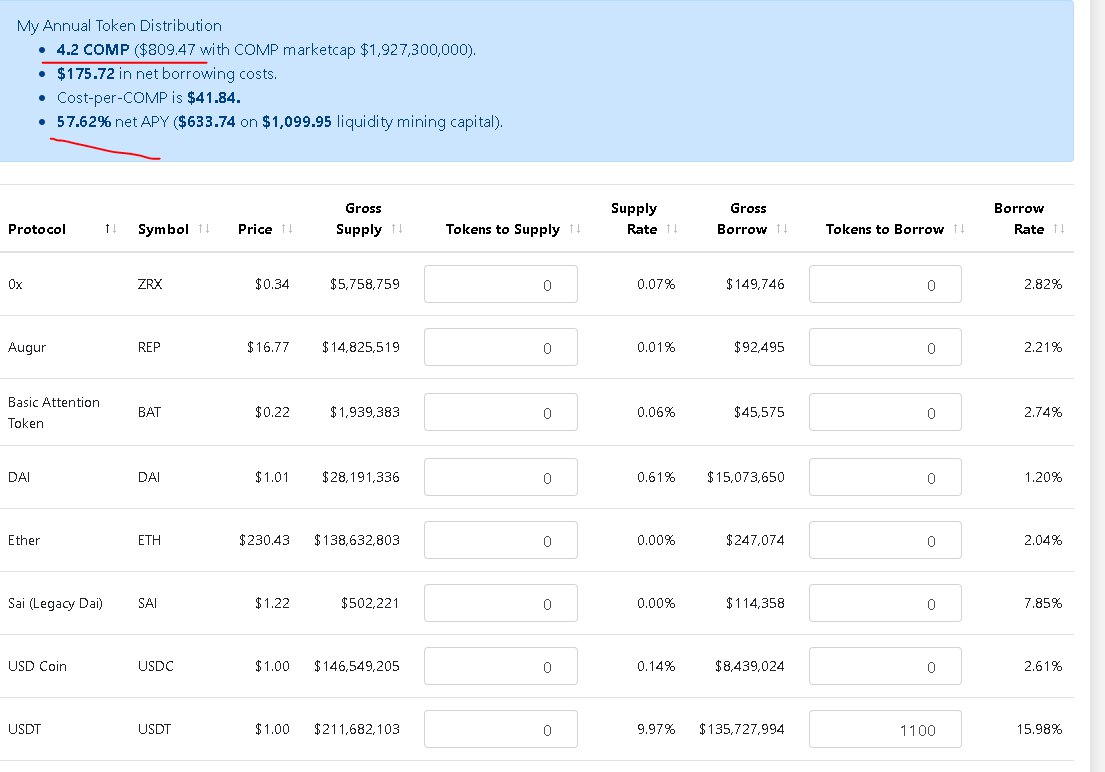Click Sai (Legacy Dai) protocol cell
The image size is (1105, 772).
pos(55,603)
